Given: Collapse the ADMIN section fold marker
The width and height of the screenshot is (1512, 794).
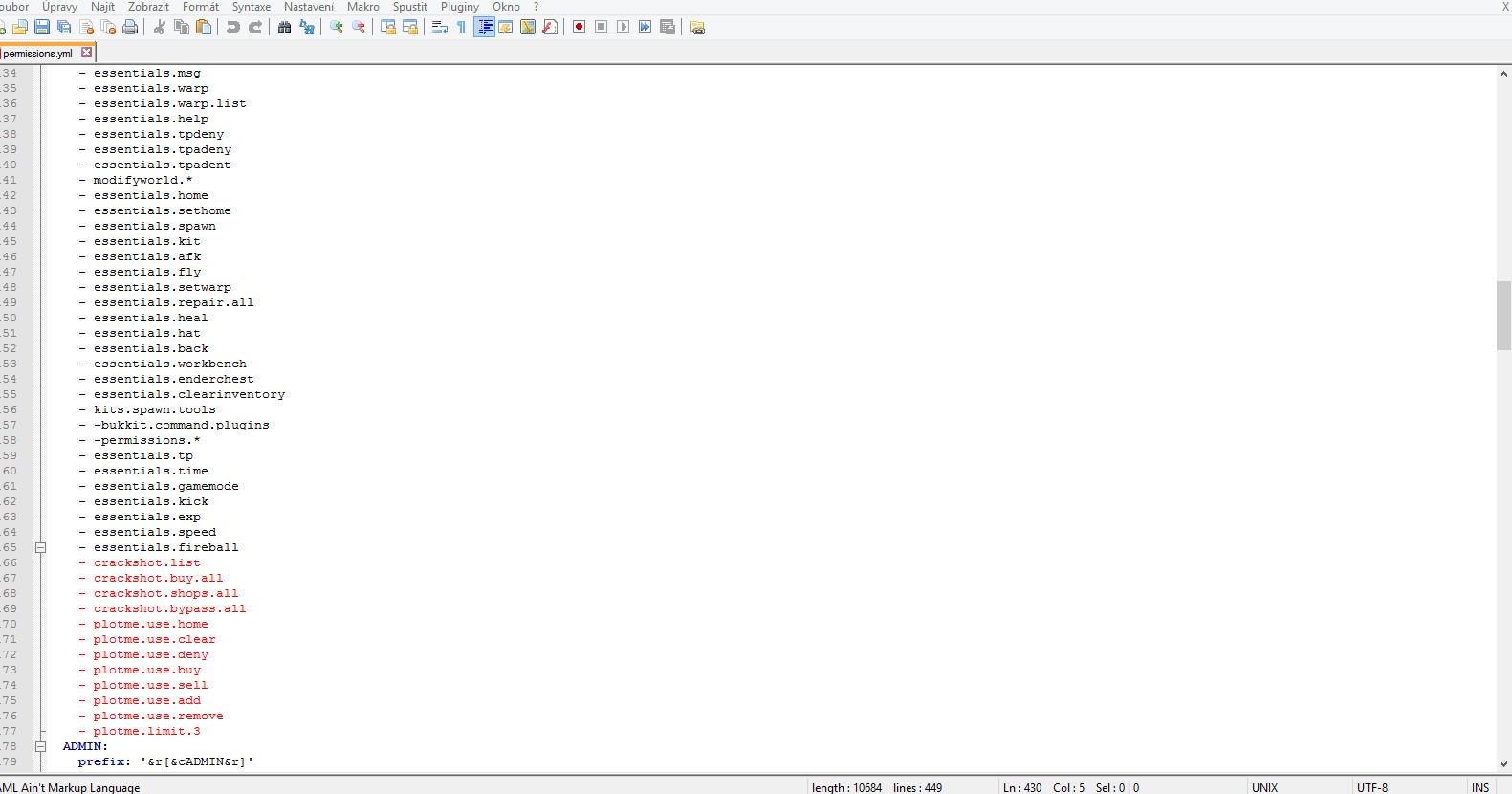Looking at the screenshot, I should 40,746.
